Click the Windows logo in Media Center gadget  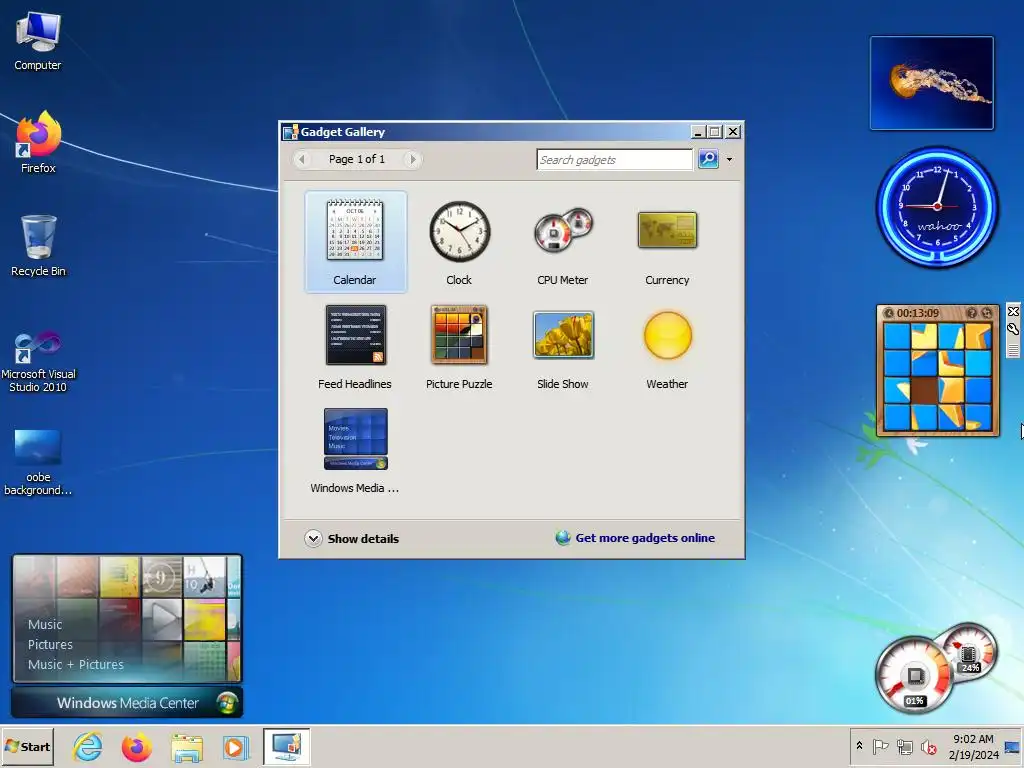tap(227, 703)
